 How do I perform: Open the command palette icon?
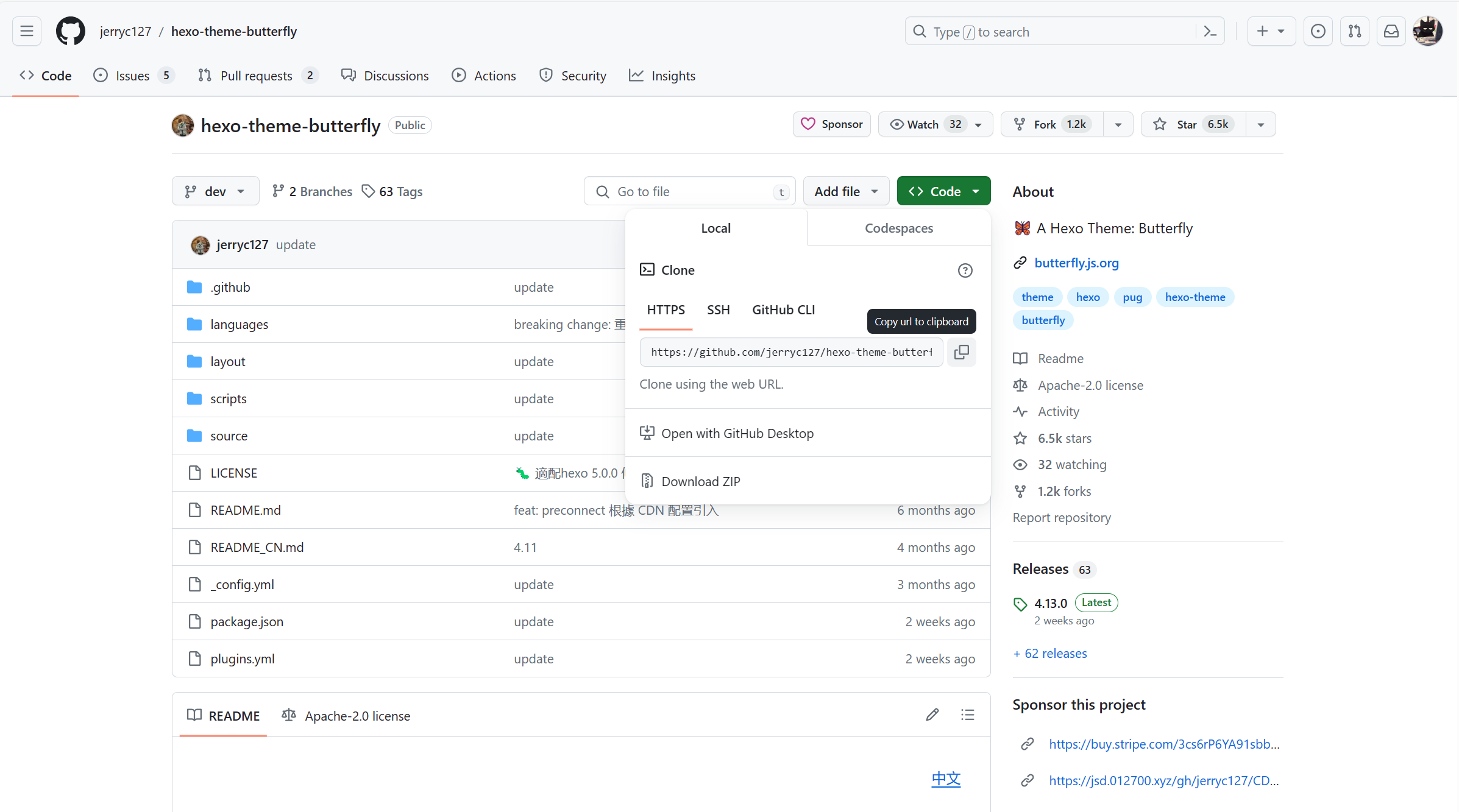point(1210,32)
